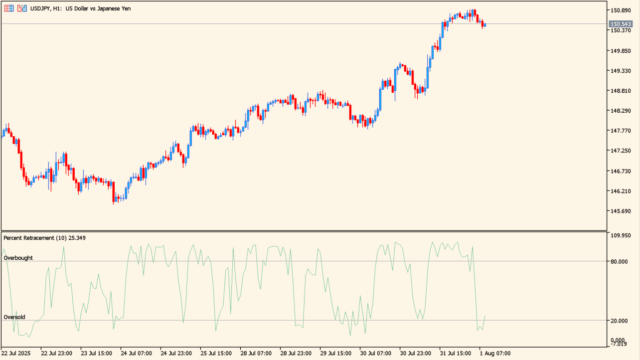
Task: Click the '29 Jul 15:00' time axis label
Action: click(336, 353)
